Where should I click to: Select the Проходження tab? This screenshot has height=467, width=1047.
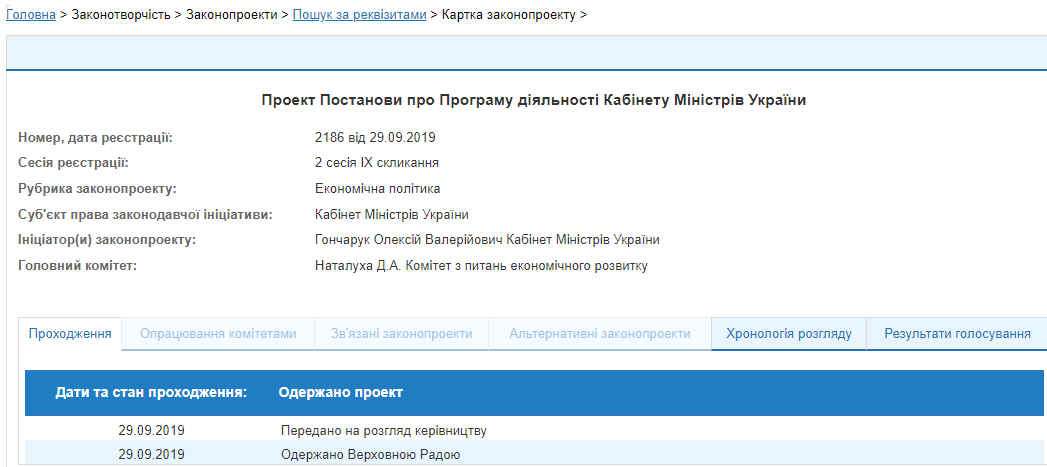point(70,334)
